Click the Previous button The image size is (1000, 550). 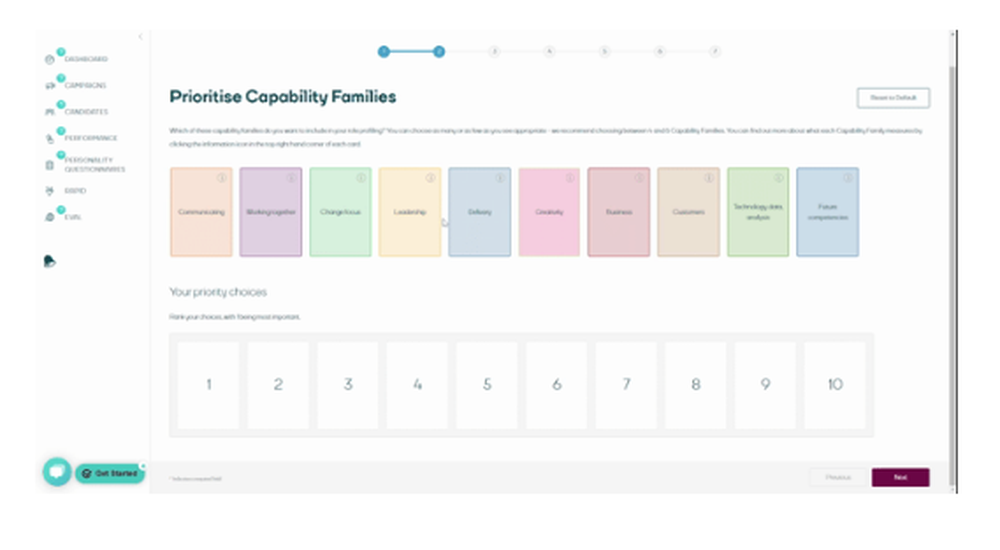coord(838,477)
